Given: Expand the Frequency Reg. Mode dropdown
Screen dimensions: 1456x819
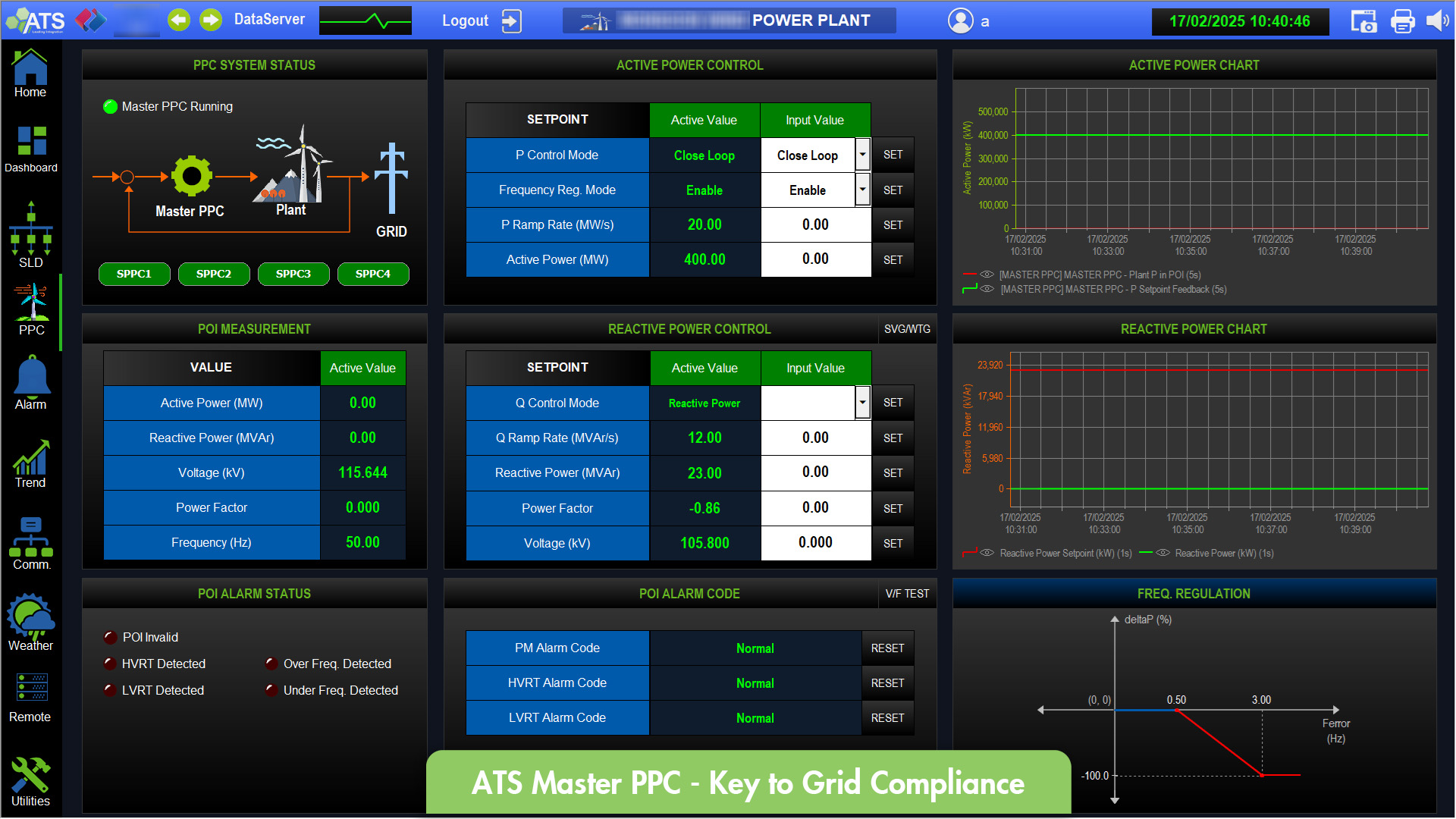Looking at the screenshot, I should click(862, 190).
